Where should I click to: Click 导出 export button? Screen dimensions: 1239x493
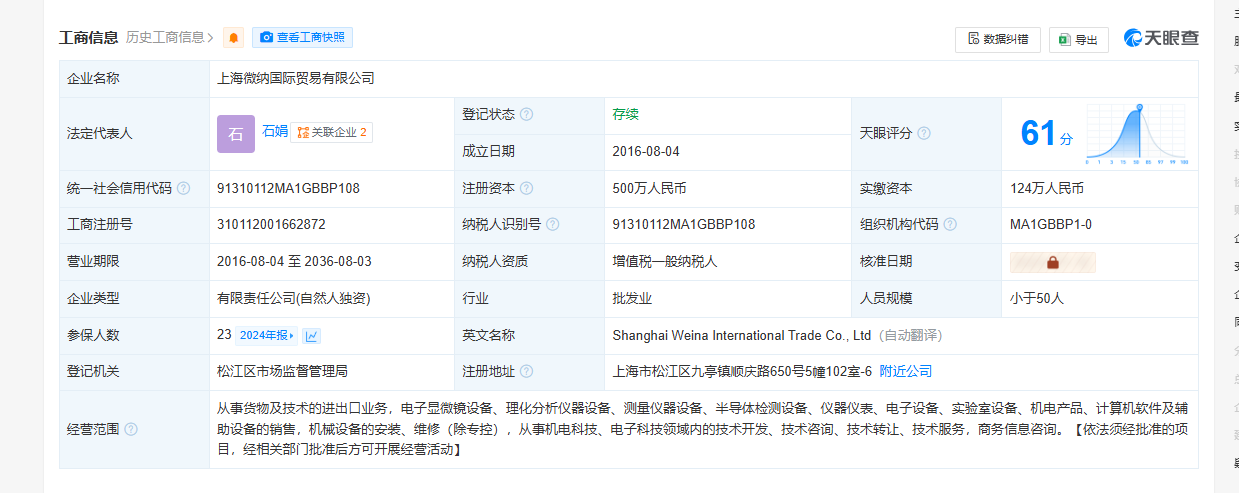click(1078, 39)
